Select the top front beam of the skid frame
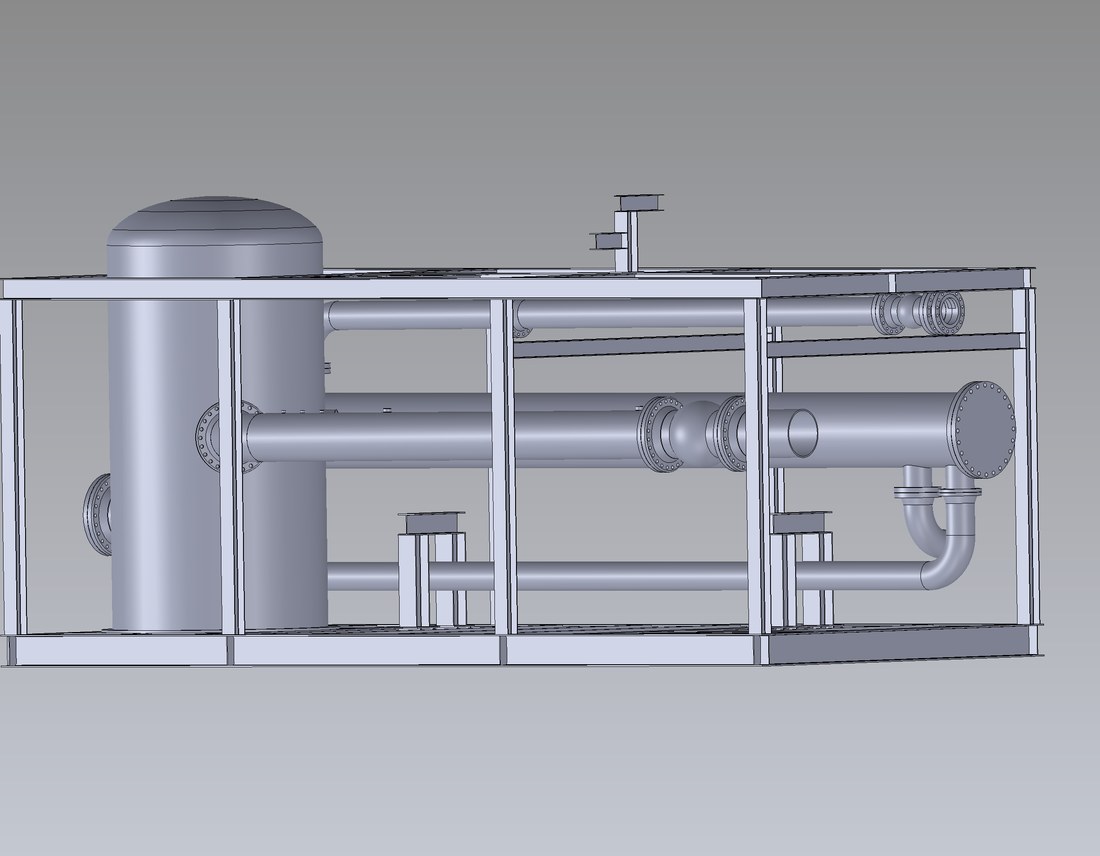This screenshot has width=1100, height=856. coord(382,288)
